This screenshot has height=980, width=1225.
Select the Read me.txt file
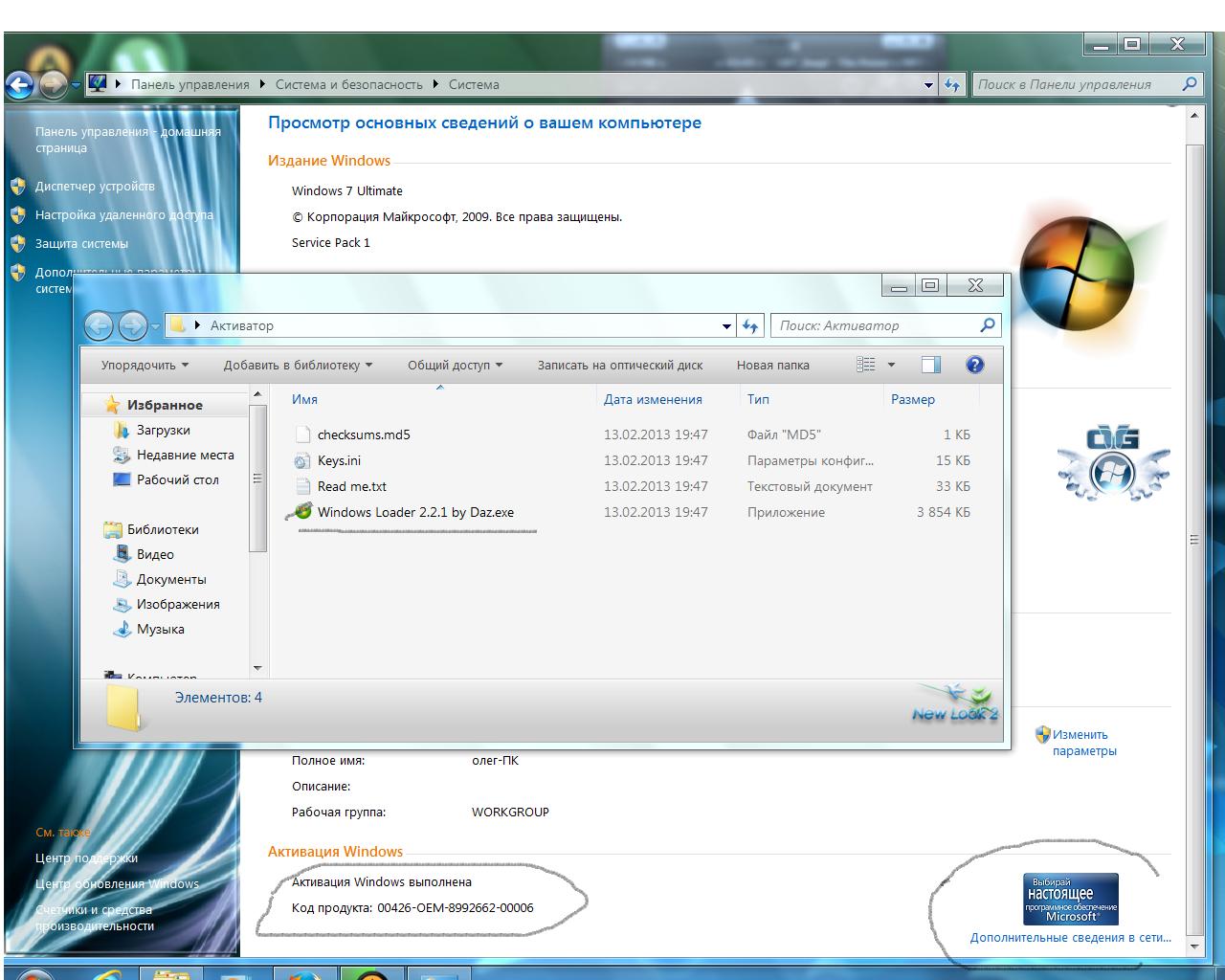point(351,486)
